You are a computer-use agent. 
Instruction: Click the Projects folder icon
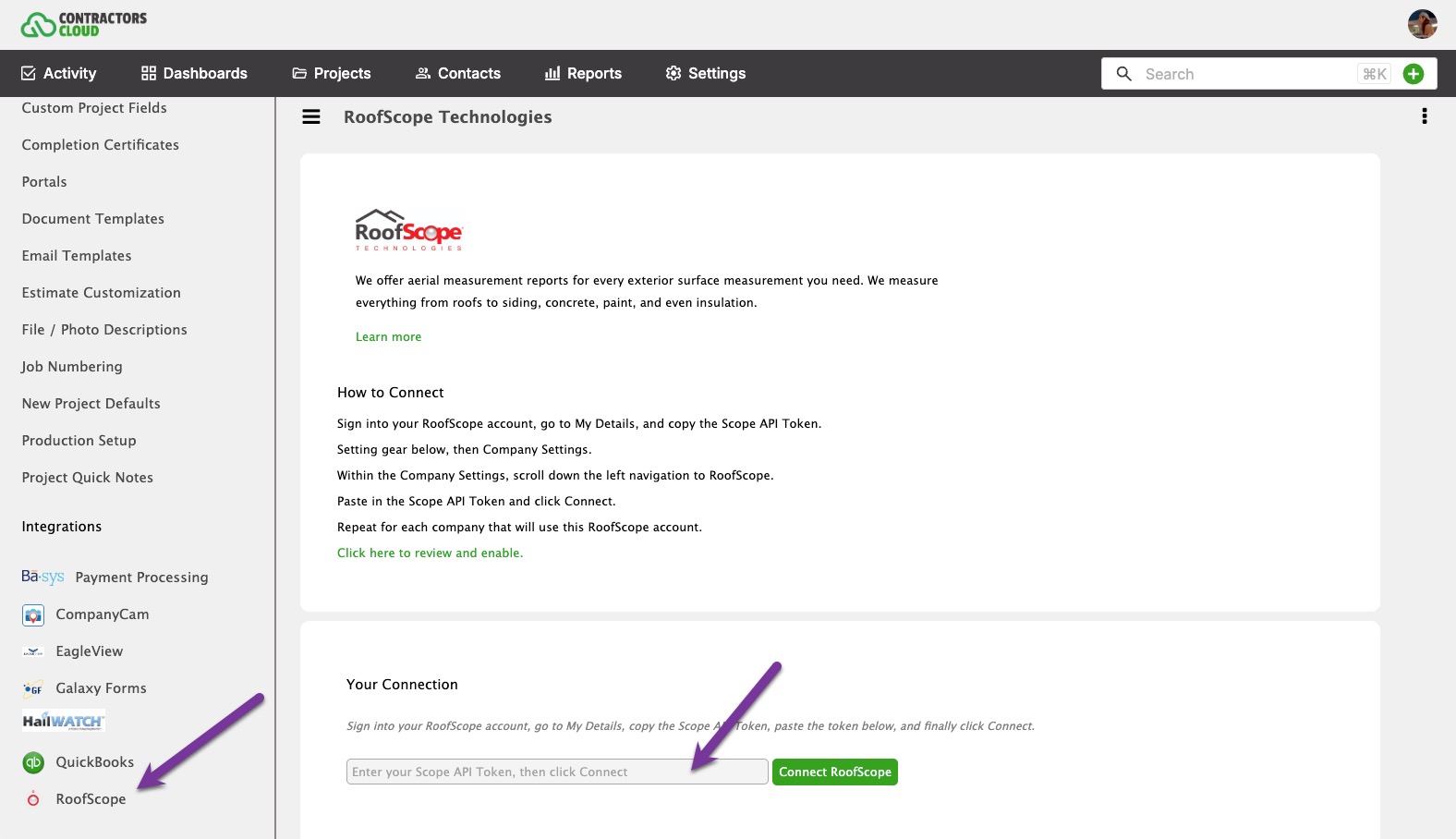click(x=299, y=73)
